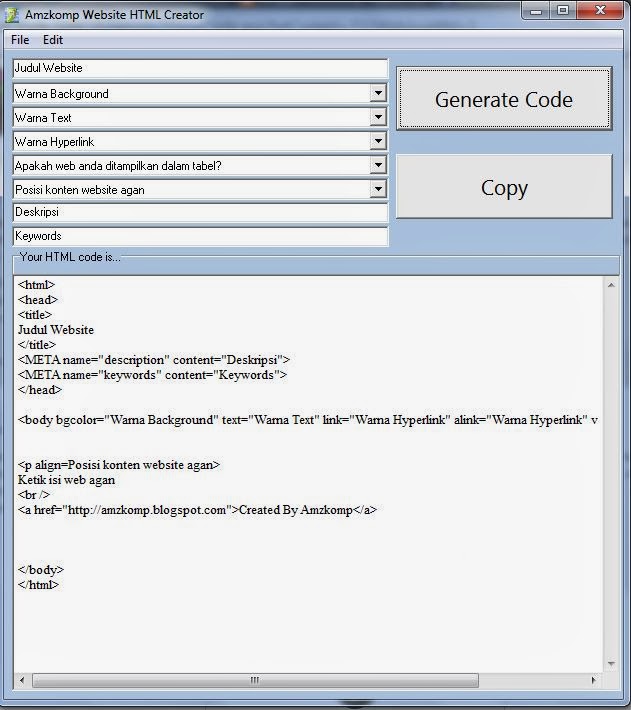Click the horizontal scrollbar thumb

(x=255, y=680)
